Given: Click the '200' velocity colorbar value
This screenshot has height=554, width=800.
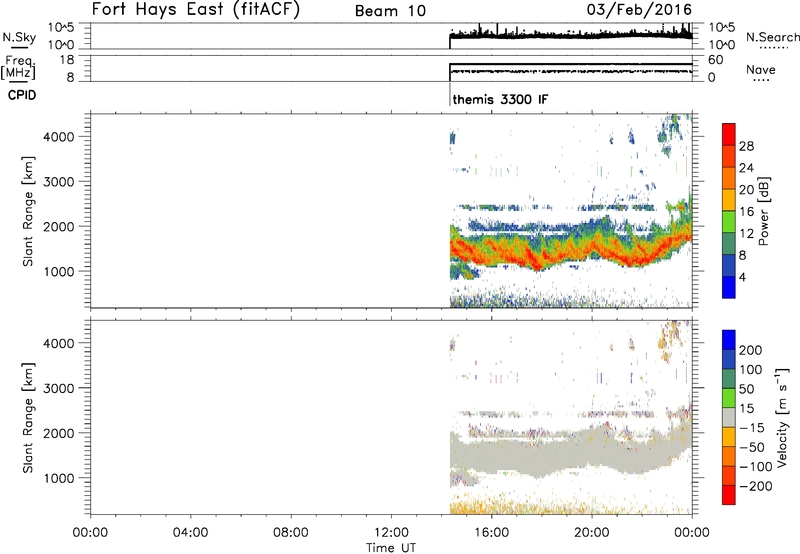Looking at the screenshot, I should click(751, 350).
